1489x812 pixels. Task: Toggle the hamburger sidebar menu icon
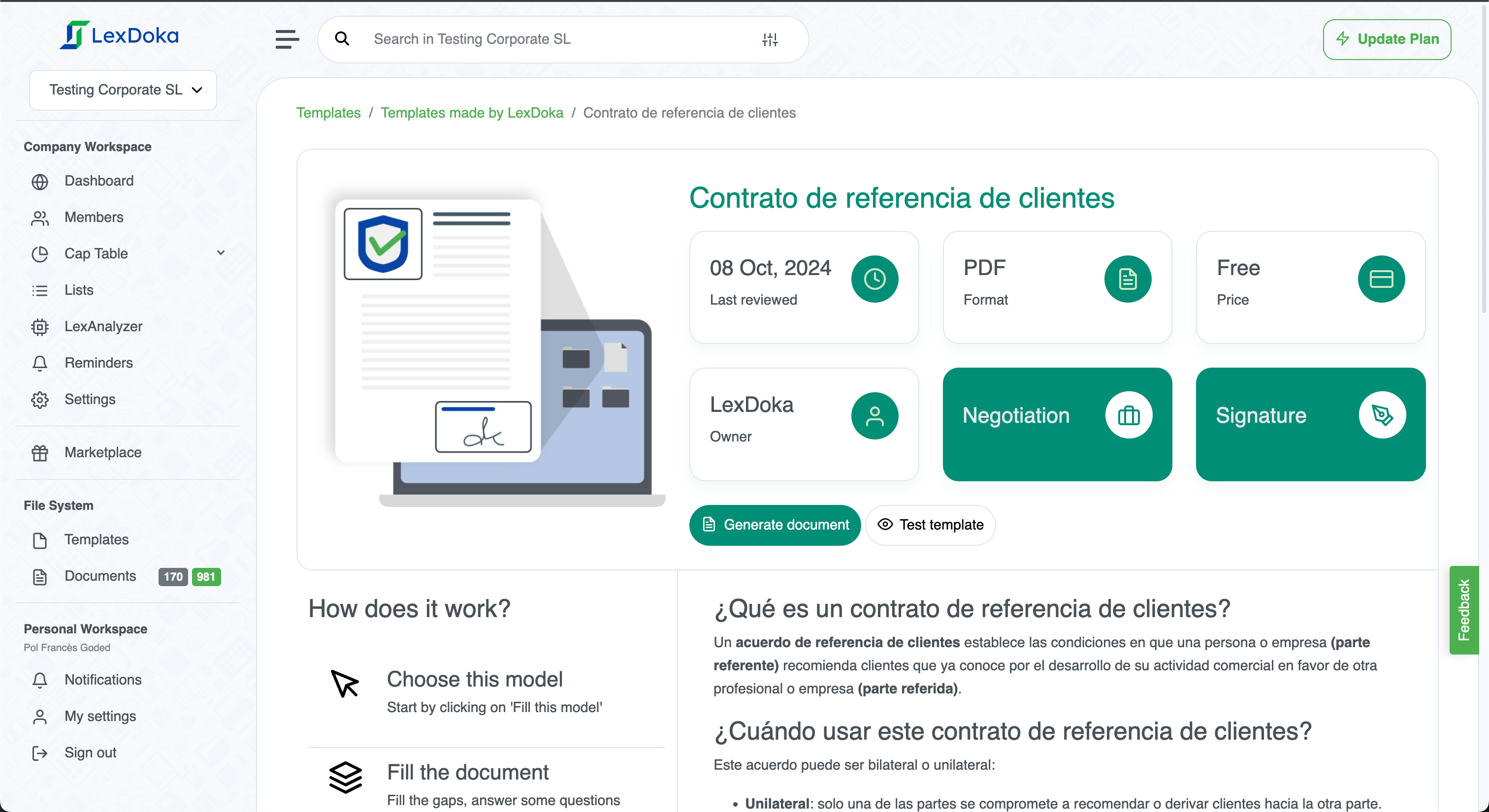click(287, 39)
